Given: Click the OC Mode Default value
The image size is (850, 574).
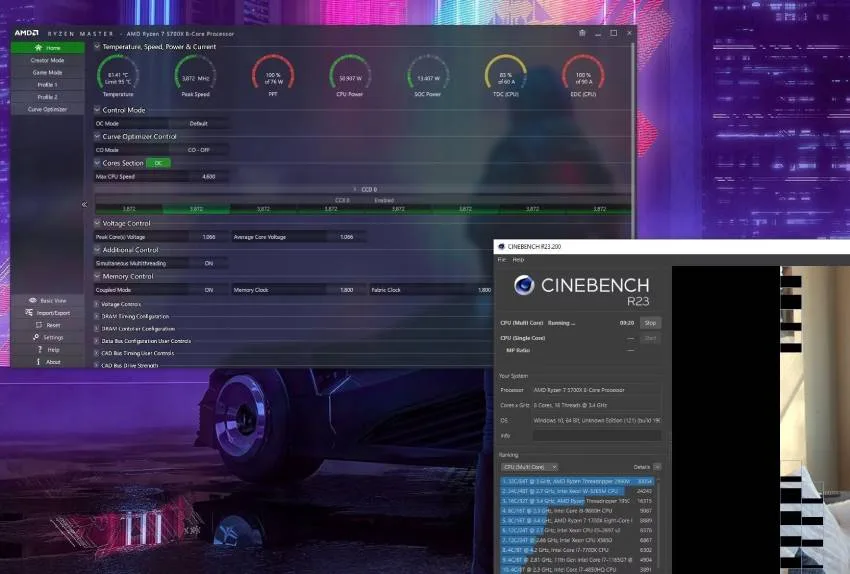Looking at the screenshot, I should 198,124.
